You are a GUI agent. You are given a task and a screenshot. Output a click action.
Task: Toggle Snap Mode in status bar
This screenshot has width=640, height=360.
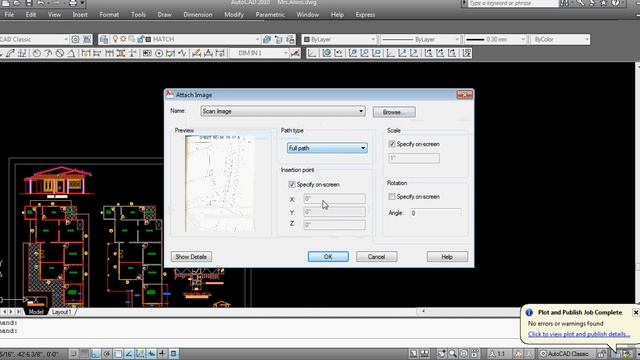(x=73, y=354)
